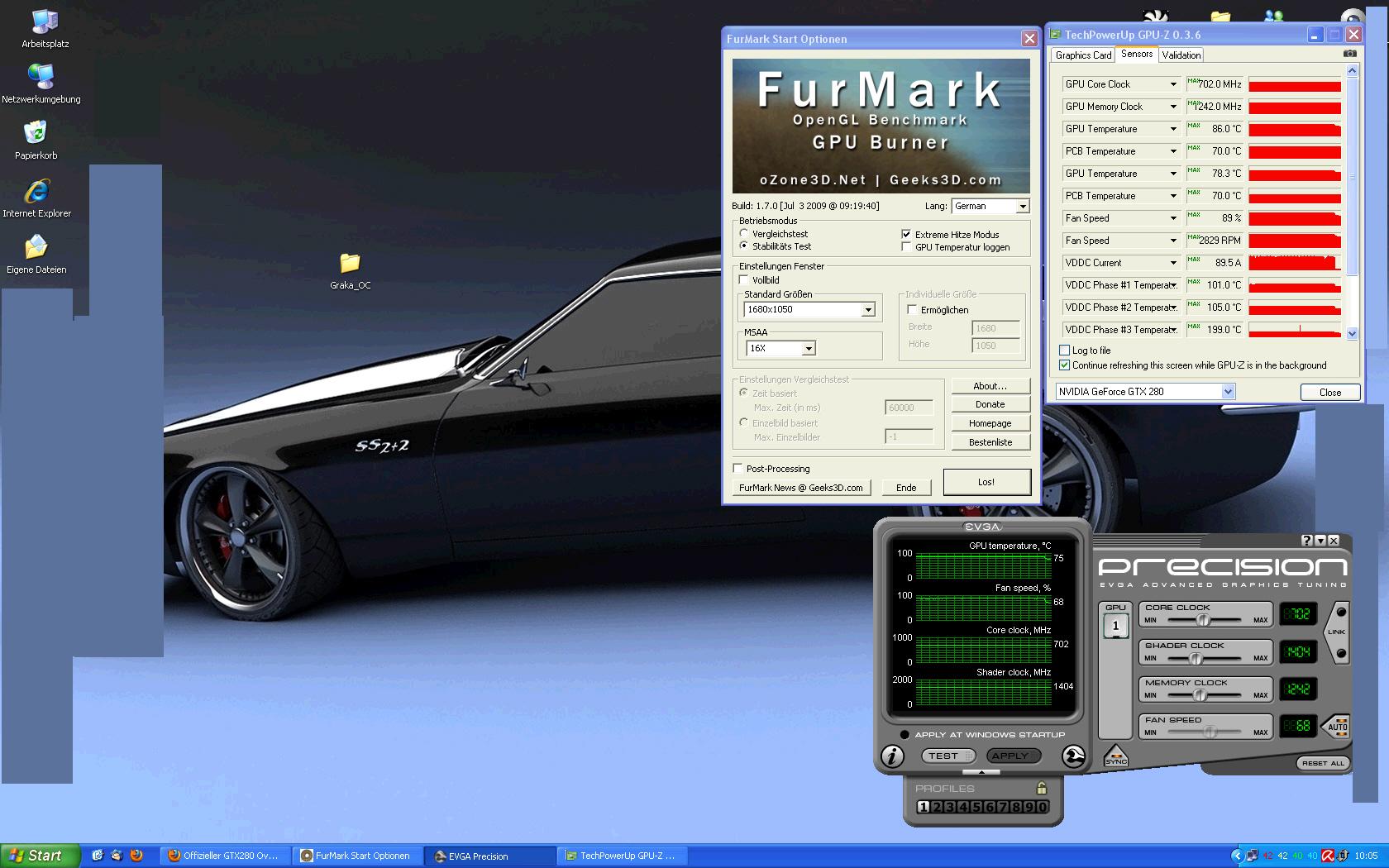Click the Los! start button
1389x868 pixels.
(x=986, y=482)
